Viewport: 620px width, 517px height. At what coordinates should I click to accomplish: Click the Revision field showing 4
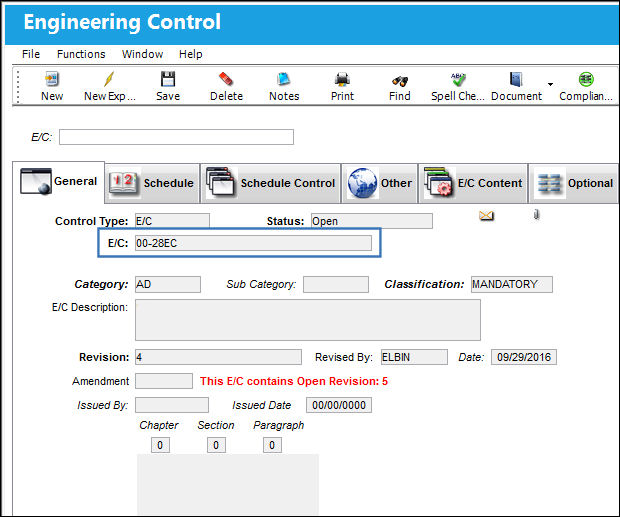218,357
